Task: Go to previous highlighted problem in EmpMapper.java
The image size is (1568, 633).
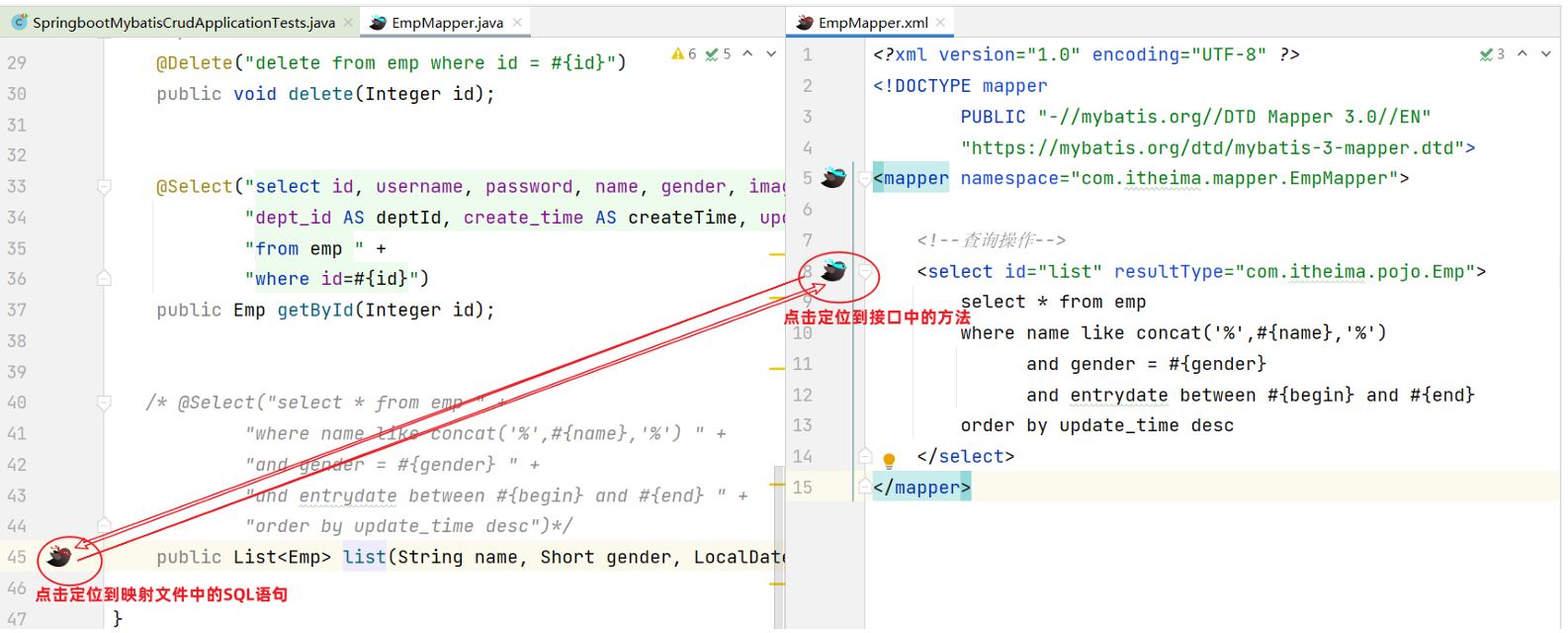Action: (x=747, y=54)
